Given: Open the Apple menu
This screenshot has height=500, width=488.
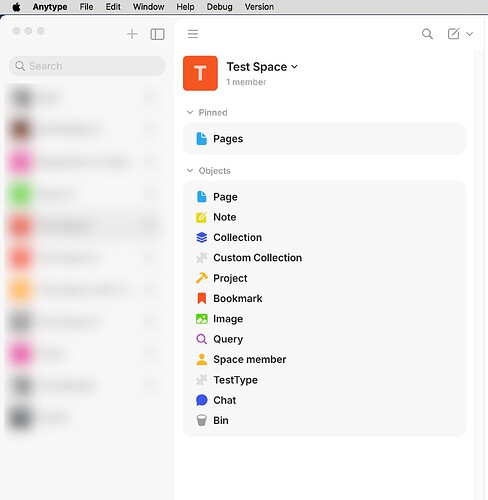Looking at the screenshot, I should 16,7.
